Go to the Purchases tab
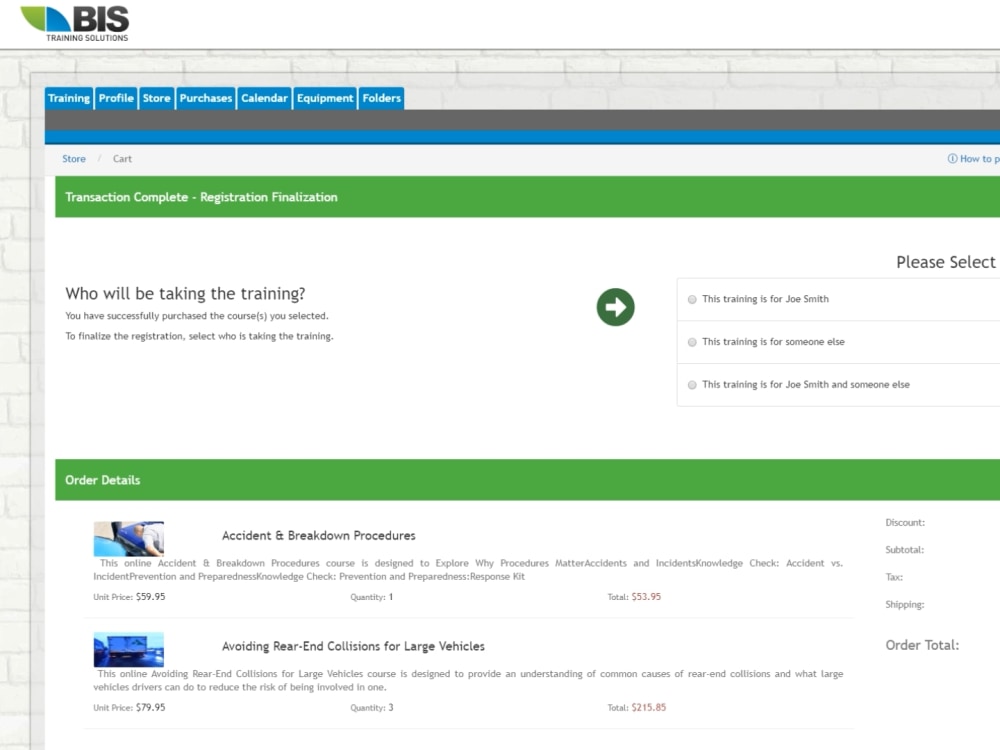The height and width of the screenshot is (750, 1000). click(205, 98)
